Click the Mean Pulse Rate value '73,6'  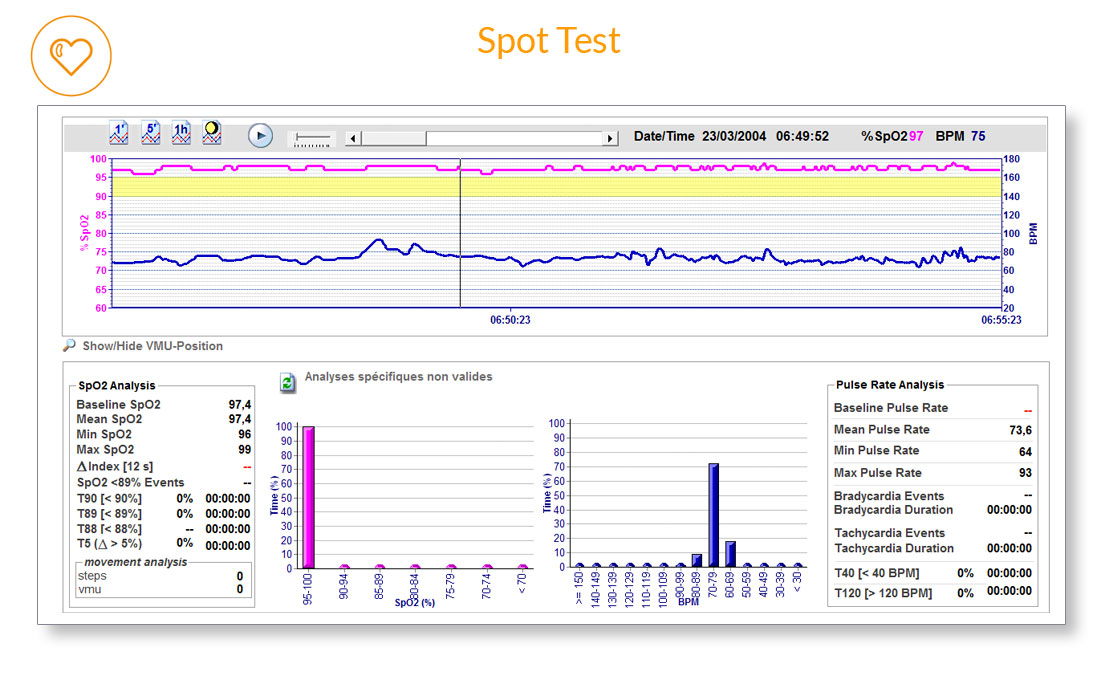[1020, 430]
